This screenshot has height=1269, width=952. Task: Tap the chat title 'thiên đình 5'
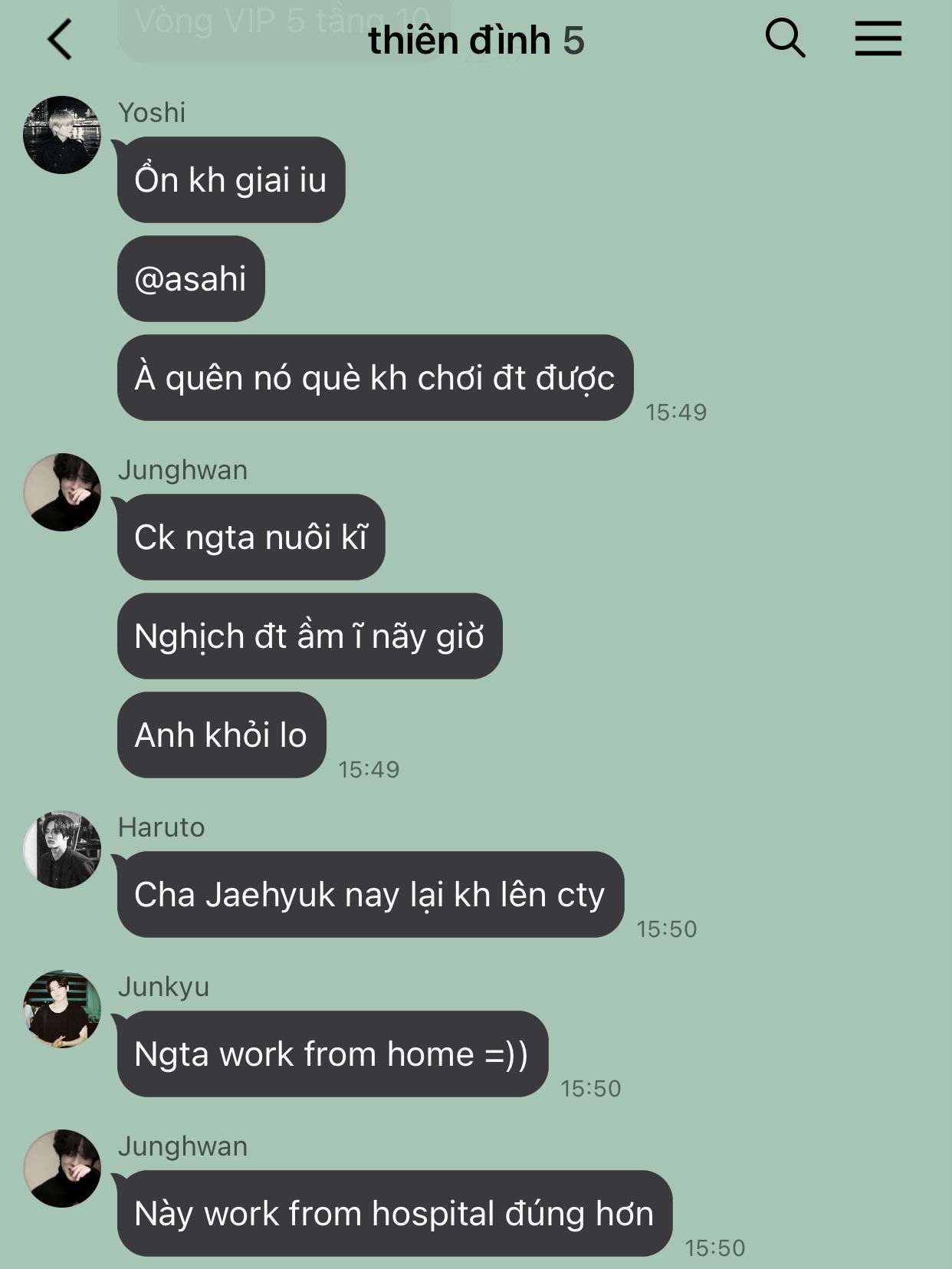point(476,41)
